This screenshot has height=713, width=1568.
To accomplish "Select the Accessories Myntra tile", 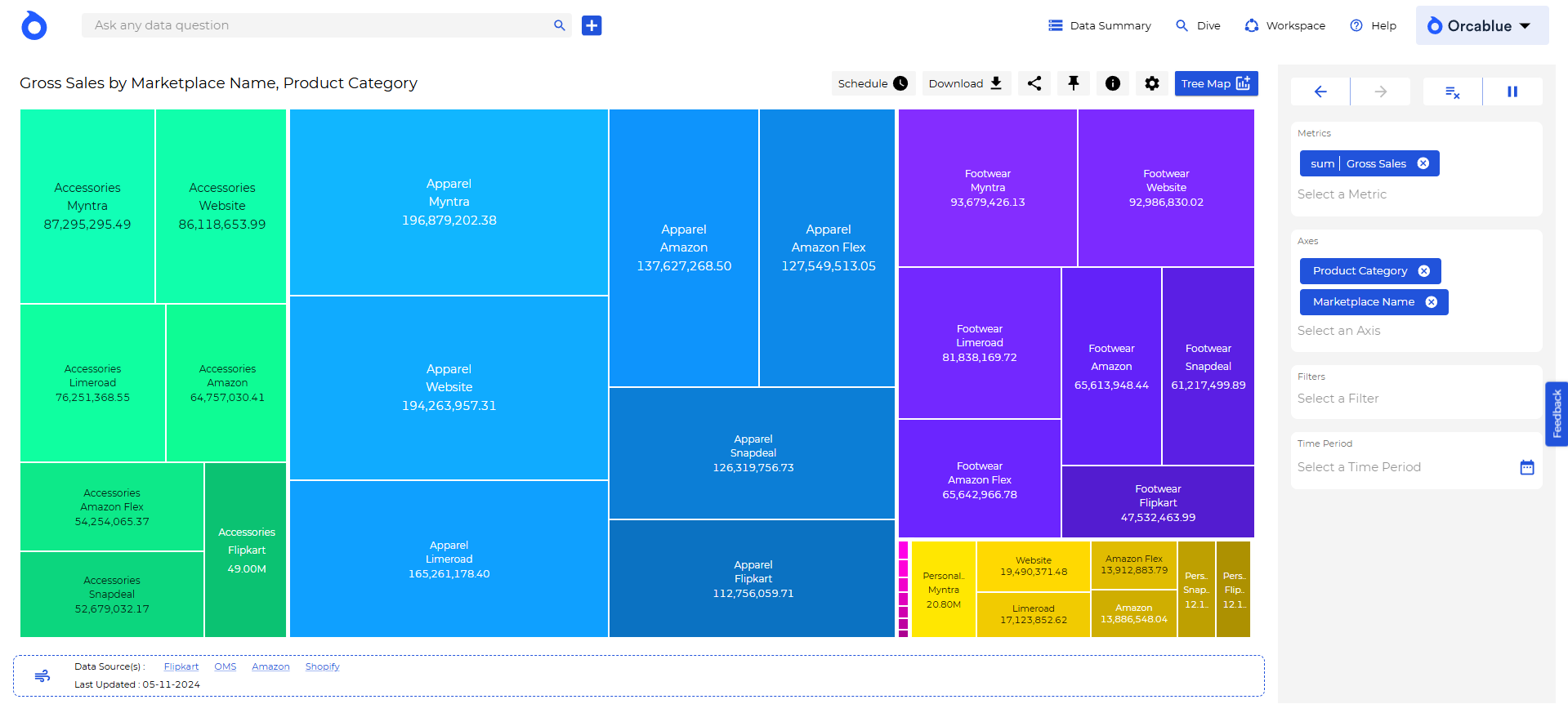I will (x=87, y=207).
